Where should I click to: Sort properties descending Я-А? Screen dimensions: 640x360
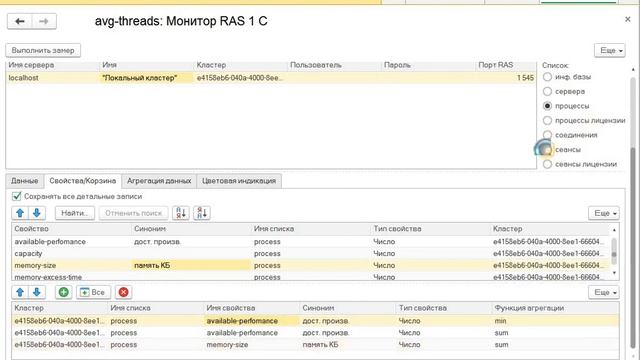[x=202, y=213]
